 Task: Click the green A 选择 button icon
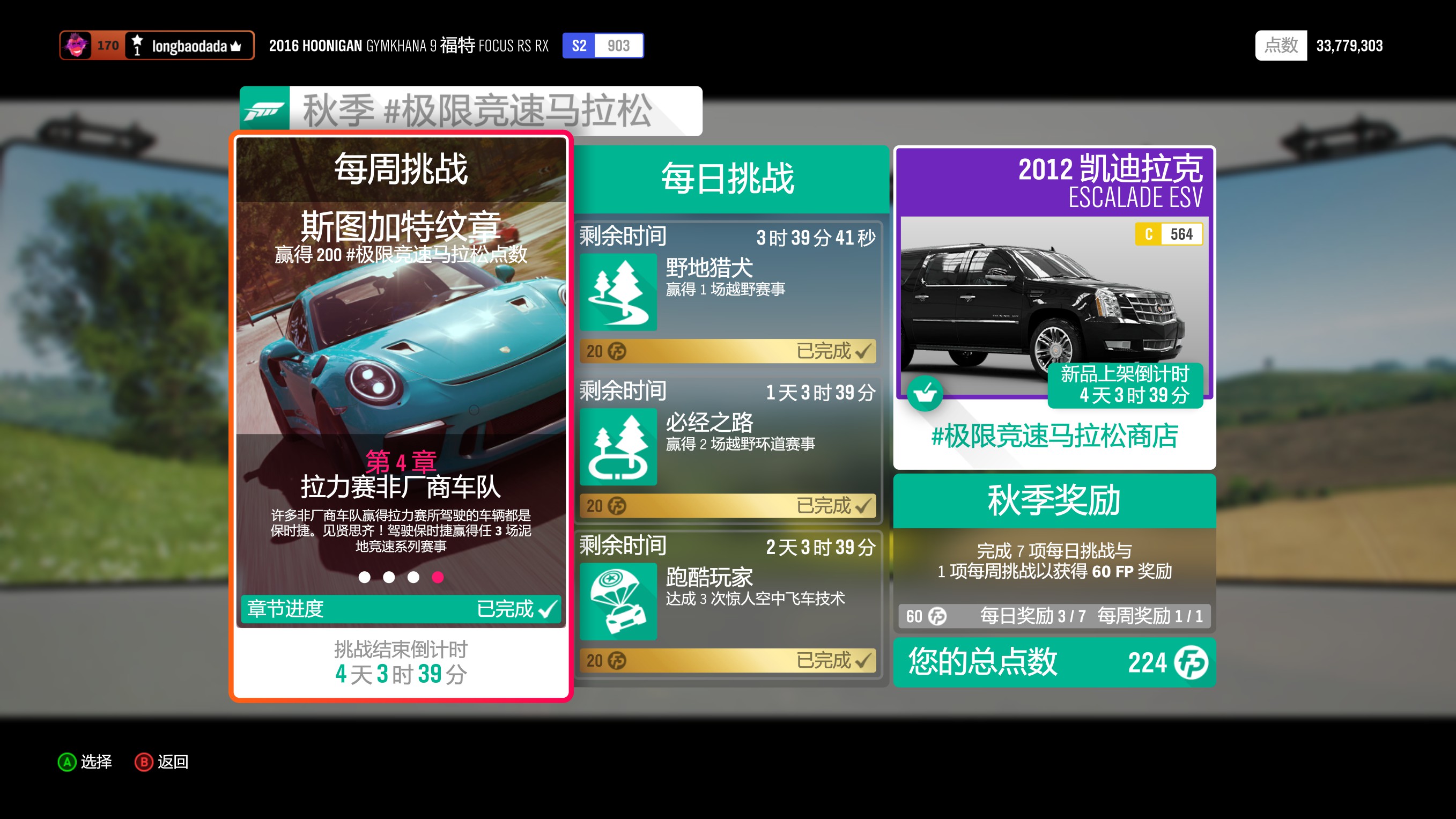(x=66, y=762)
